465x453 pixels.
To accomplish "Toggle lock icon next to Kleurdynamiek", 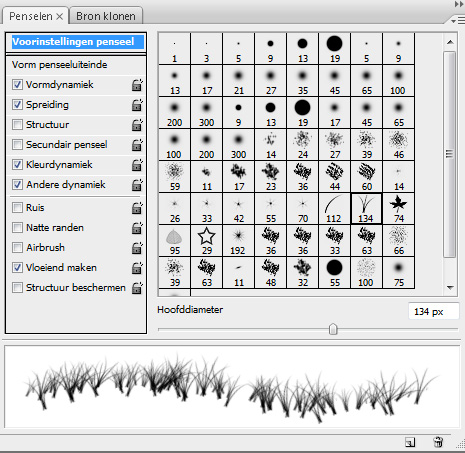I will pyautogui.click(x=137, y=165).
